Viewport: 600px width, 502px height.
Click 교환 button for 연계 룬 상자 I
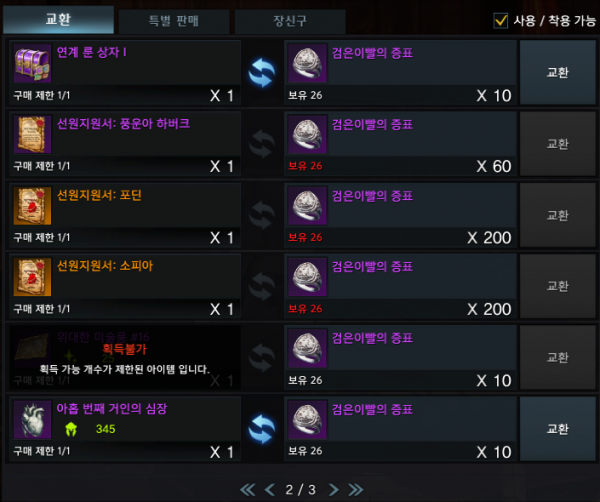coord(558,72)
